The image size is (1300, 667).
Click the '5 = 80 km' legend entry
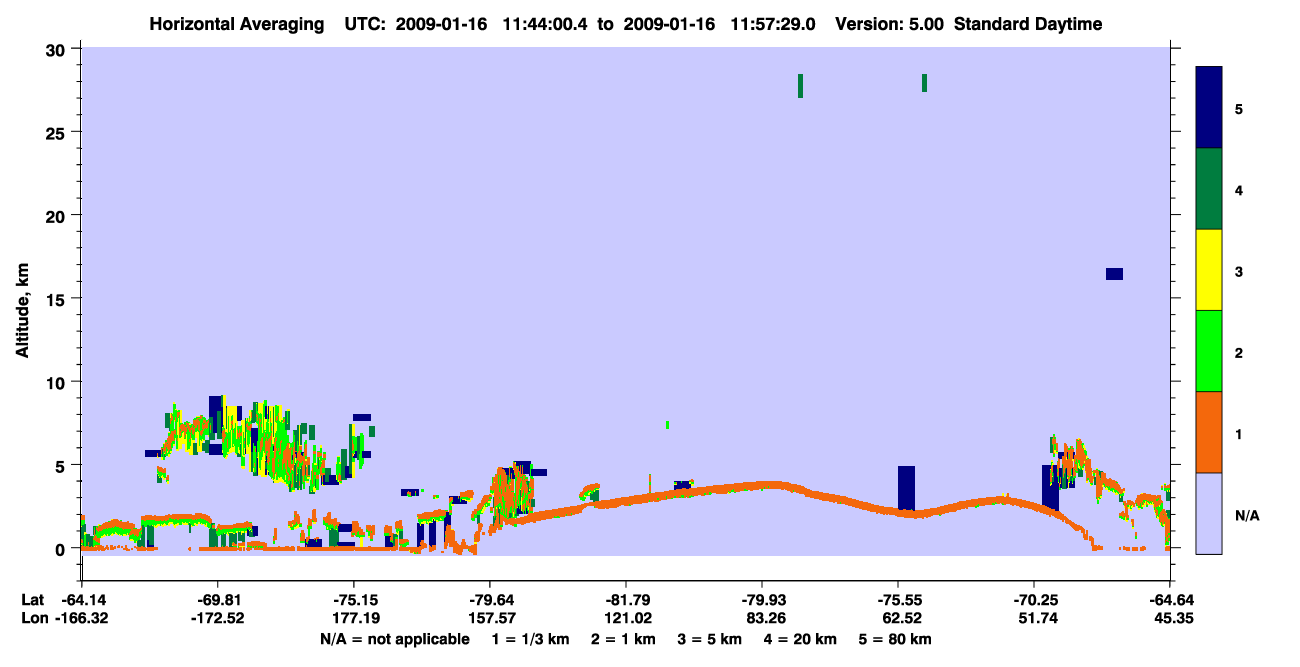coord(897,639)
